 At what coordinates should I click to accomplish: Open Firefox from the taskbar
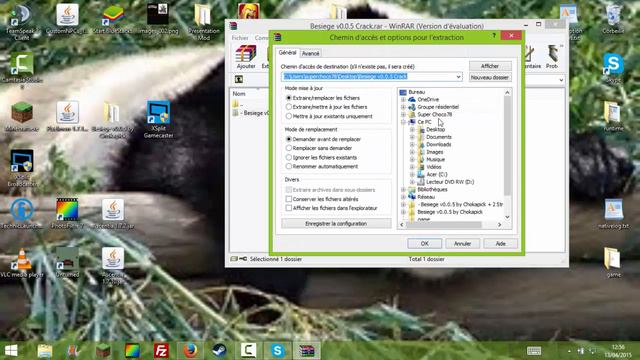point(190,351)
